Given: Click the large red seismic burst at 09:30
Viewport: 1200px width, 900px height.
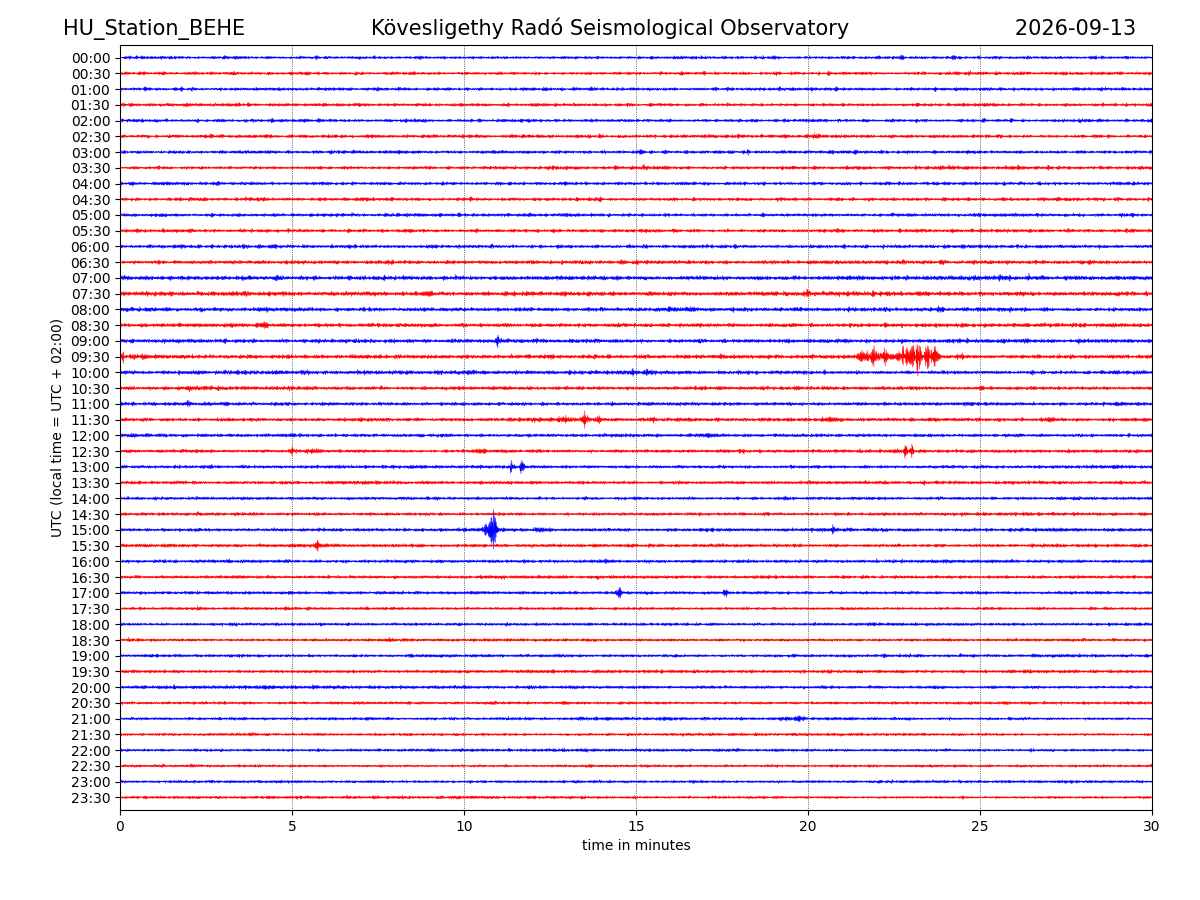Looking at the screenshot, I should (x=899, y=357).
